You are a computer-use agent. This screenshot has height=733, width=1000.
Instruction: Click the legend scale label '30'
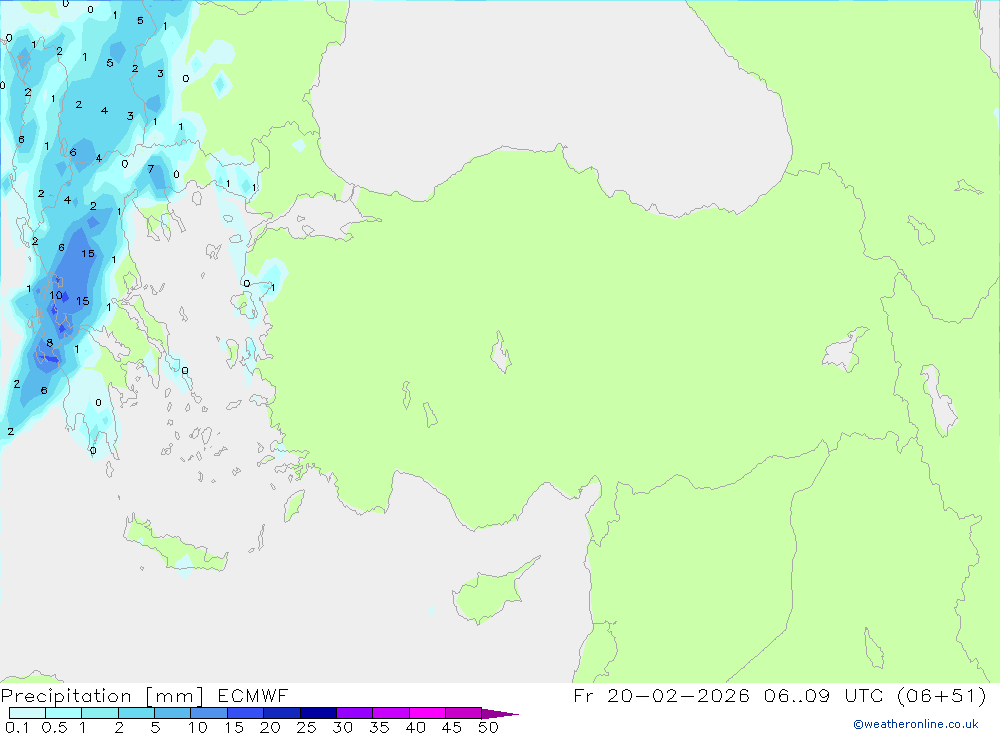343,727
